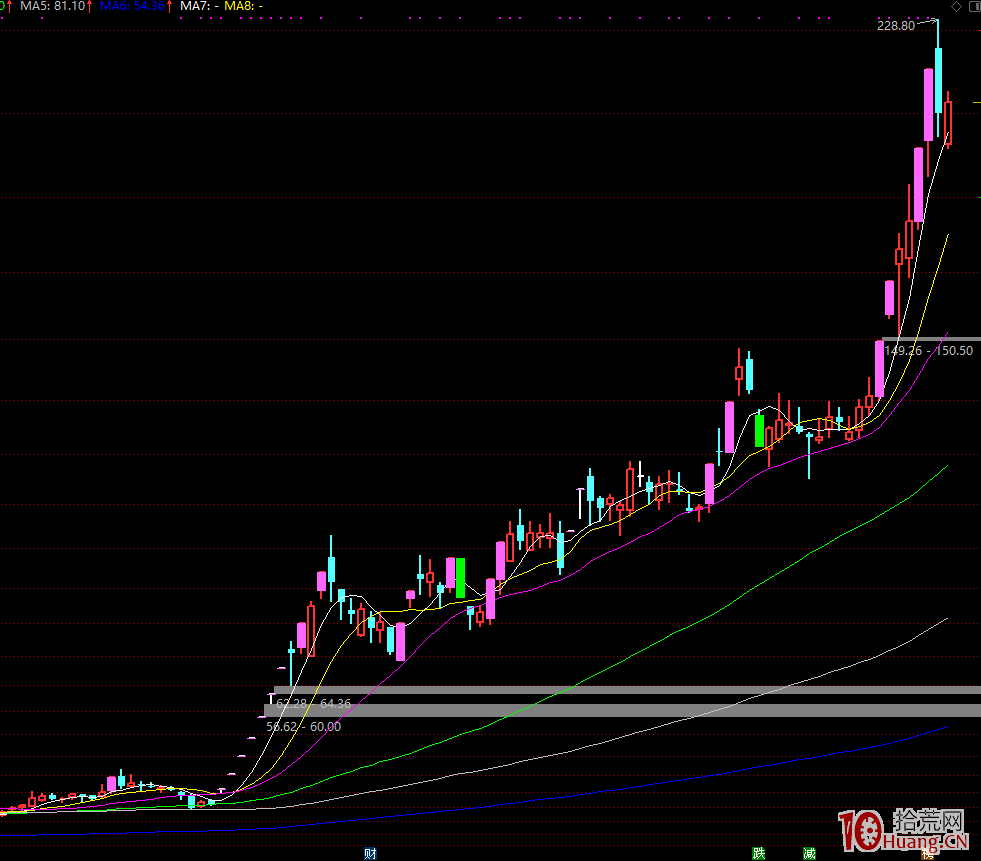This screenshot has height=861, width=981.
Task: Click the 10 gear logo watermark
Action: tap(860, 832)
